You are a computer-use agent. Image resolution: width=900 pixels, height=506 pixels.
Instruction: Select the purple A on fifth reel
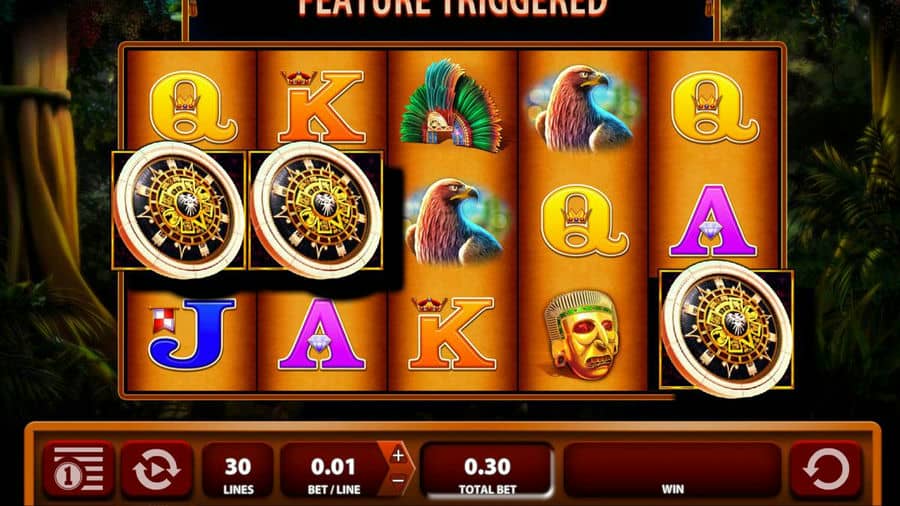[x=712, y=221]
